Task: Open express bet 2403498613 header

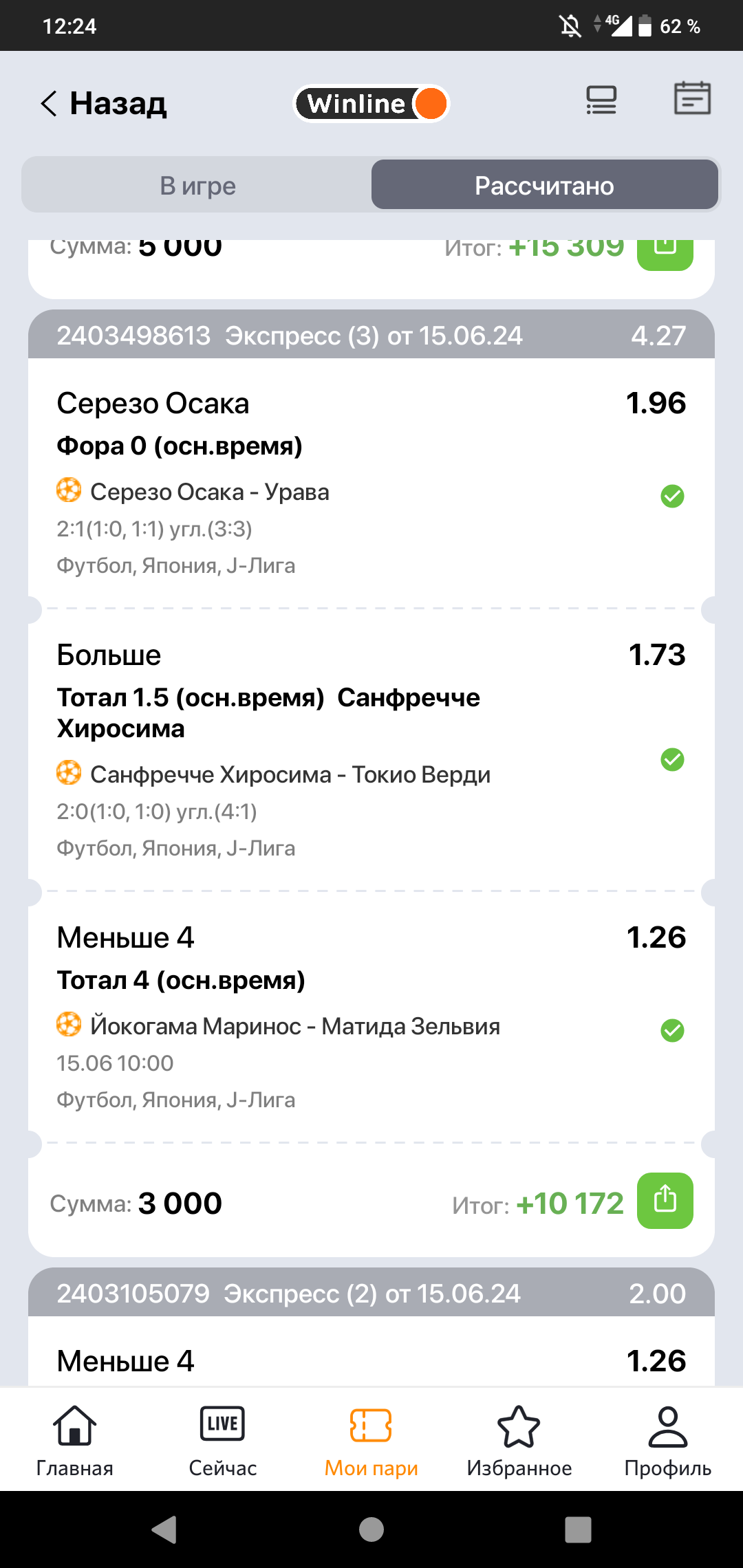Action: click(371, 336)
